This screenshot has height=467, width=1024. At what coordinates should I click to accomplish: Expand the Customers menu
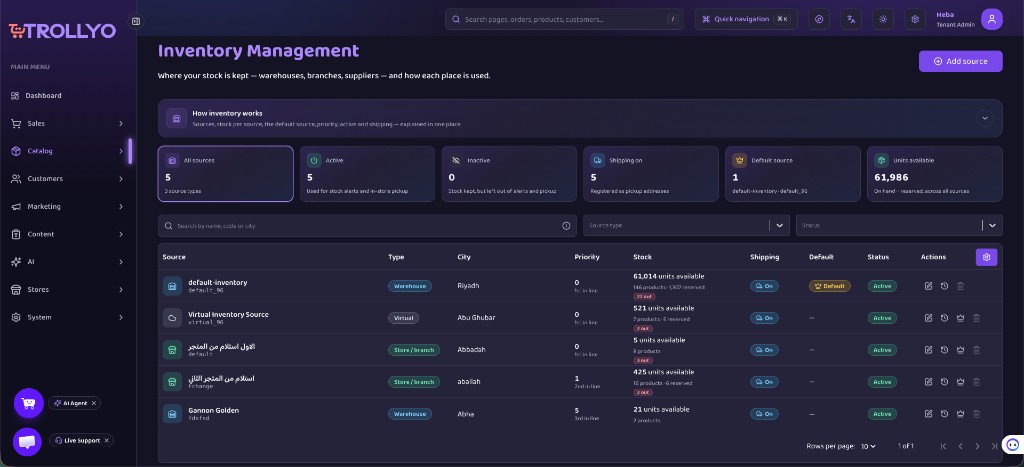pos(67,179)
